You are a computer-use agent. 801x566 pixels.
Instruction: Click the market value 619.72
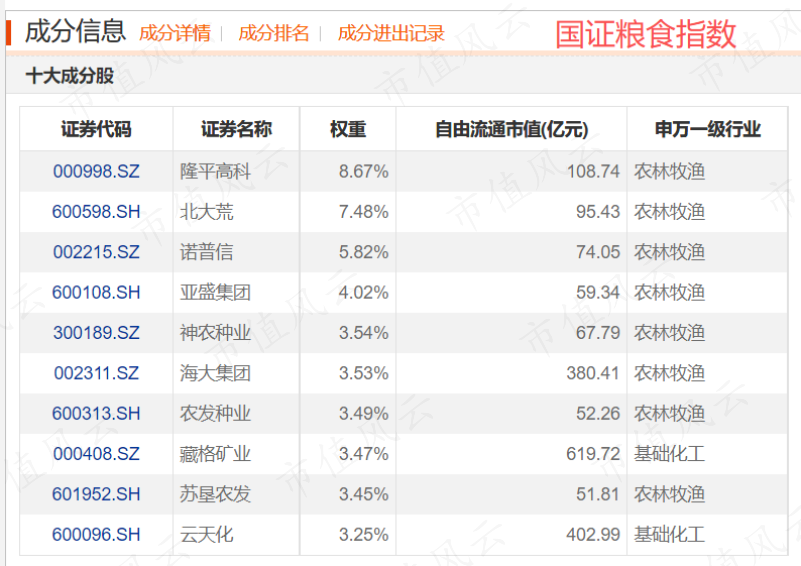click(x=593, y=454)
